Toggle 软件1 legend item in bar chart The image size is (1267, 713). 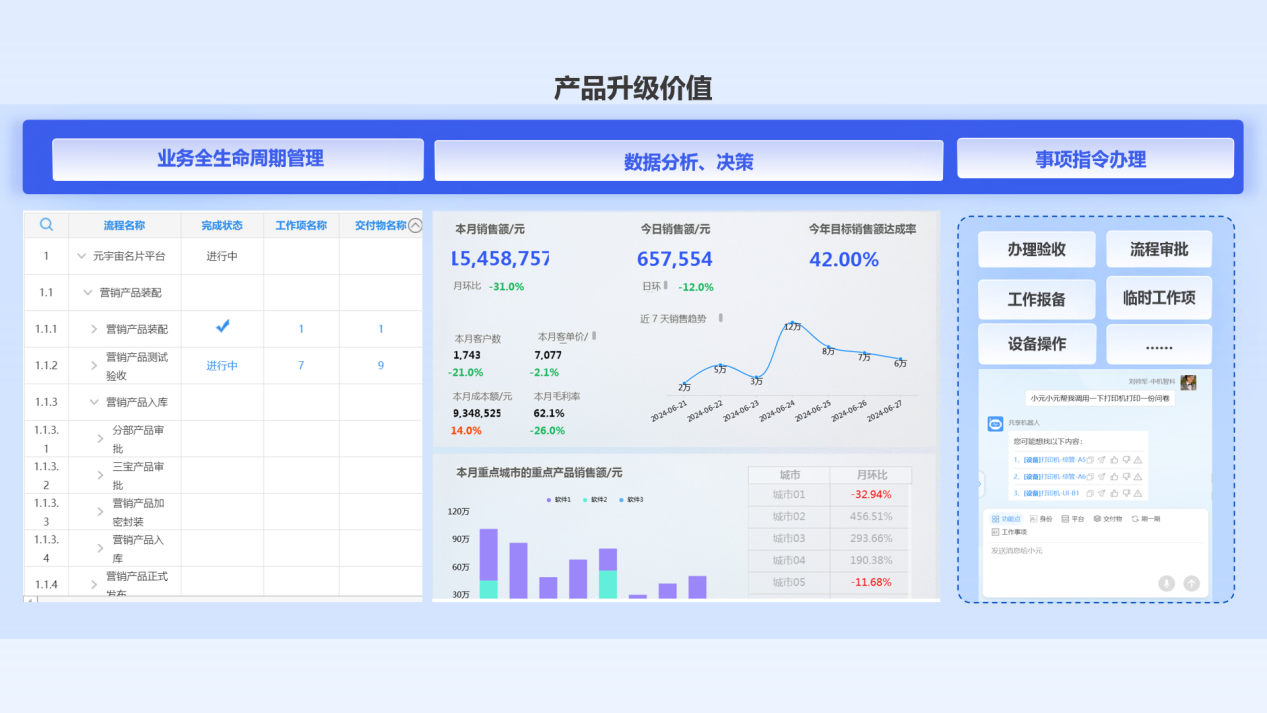[558, 499]
